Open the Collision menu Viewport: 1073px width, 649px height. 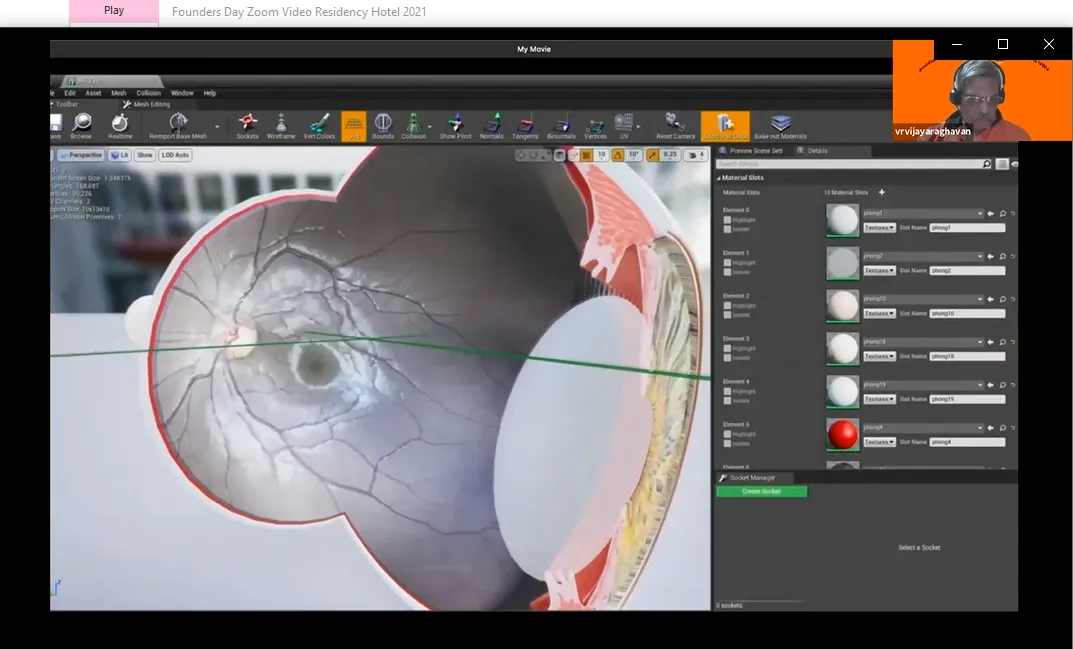(148, 93)
